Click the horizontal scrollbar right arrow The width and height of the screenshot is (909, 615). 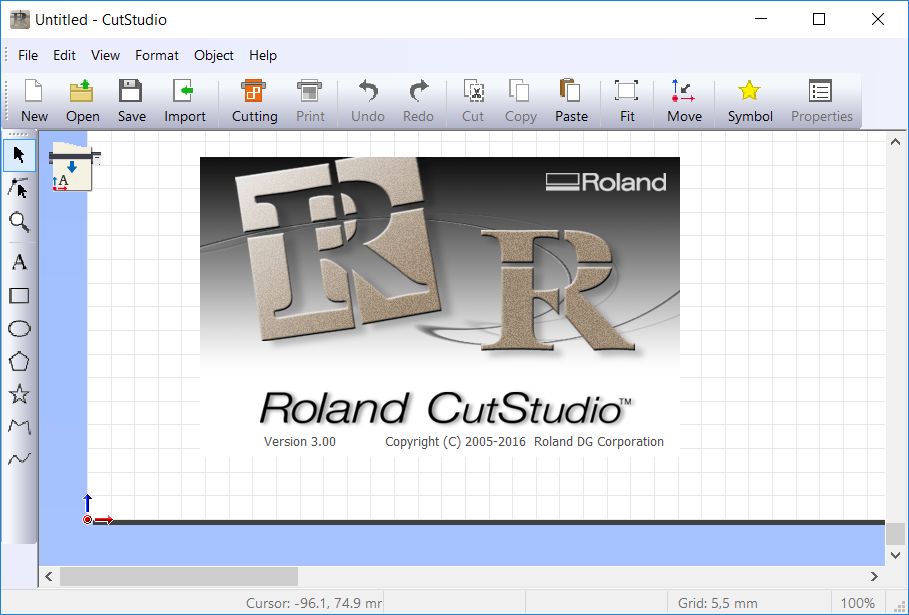874,576
